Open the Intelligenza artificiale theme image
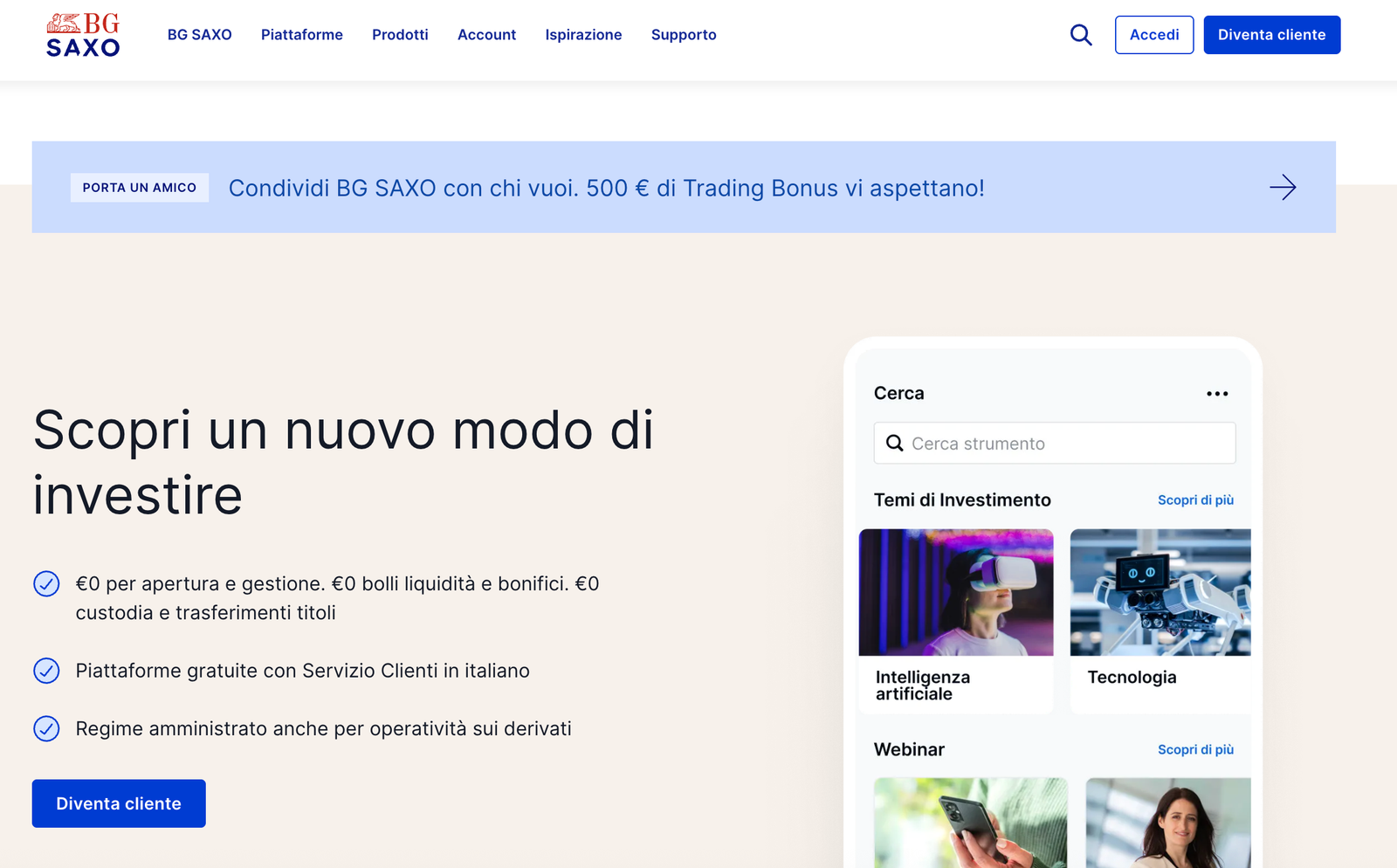1397x868 pixels. pyautogui.click(x=956, y=593)
